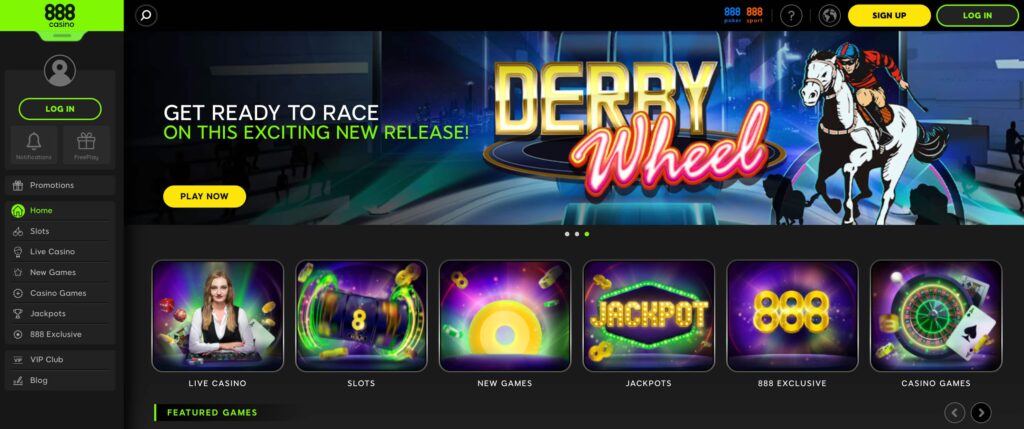Open Jackpots in the sidebar menu
1024x429 pixels.
(x=60, y=313)
